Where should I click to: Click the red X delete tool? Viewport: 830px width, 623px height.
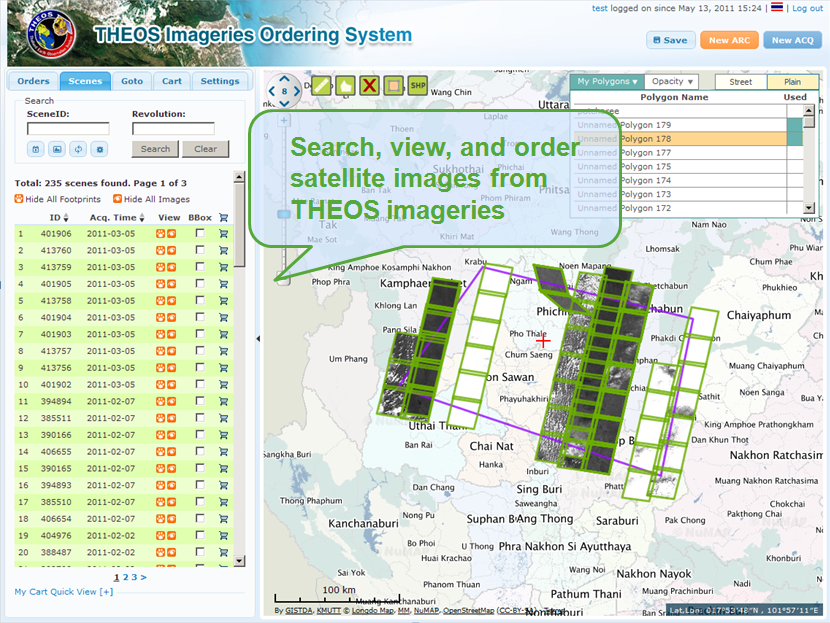[x=369, y=85]
